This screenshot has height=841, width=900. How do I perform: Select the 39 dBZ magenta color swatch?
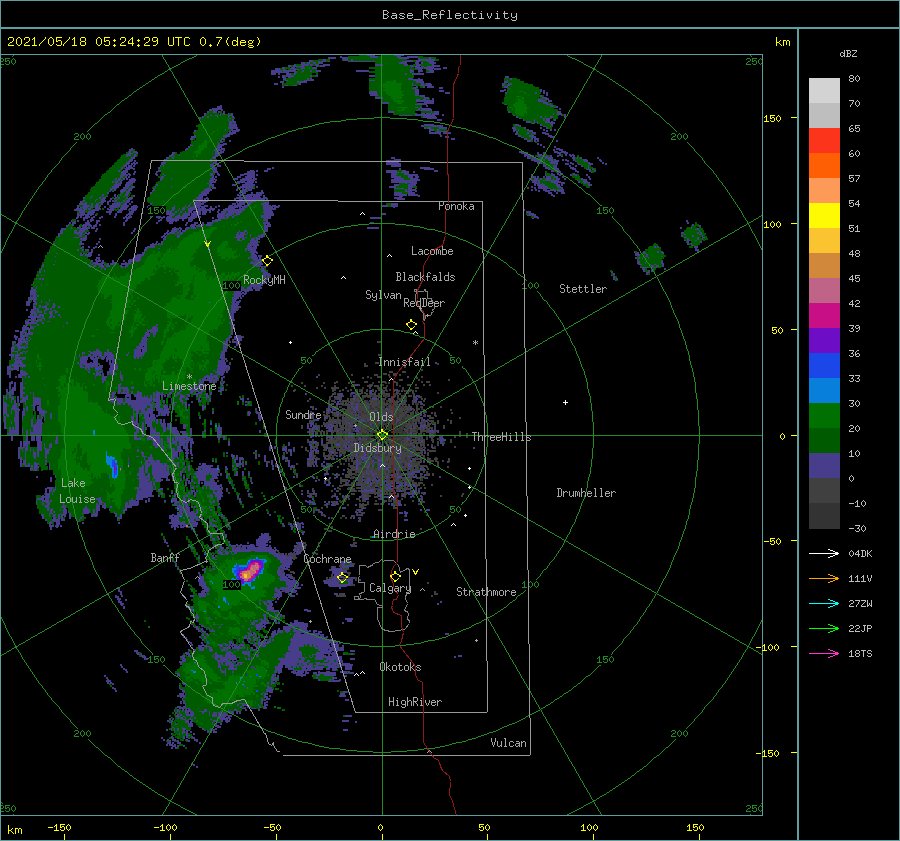(824, 316)
